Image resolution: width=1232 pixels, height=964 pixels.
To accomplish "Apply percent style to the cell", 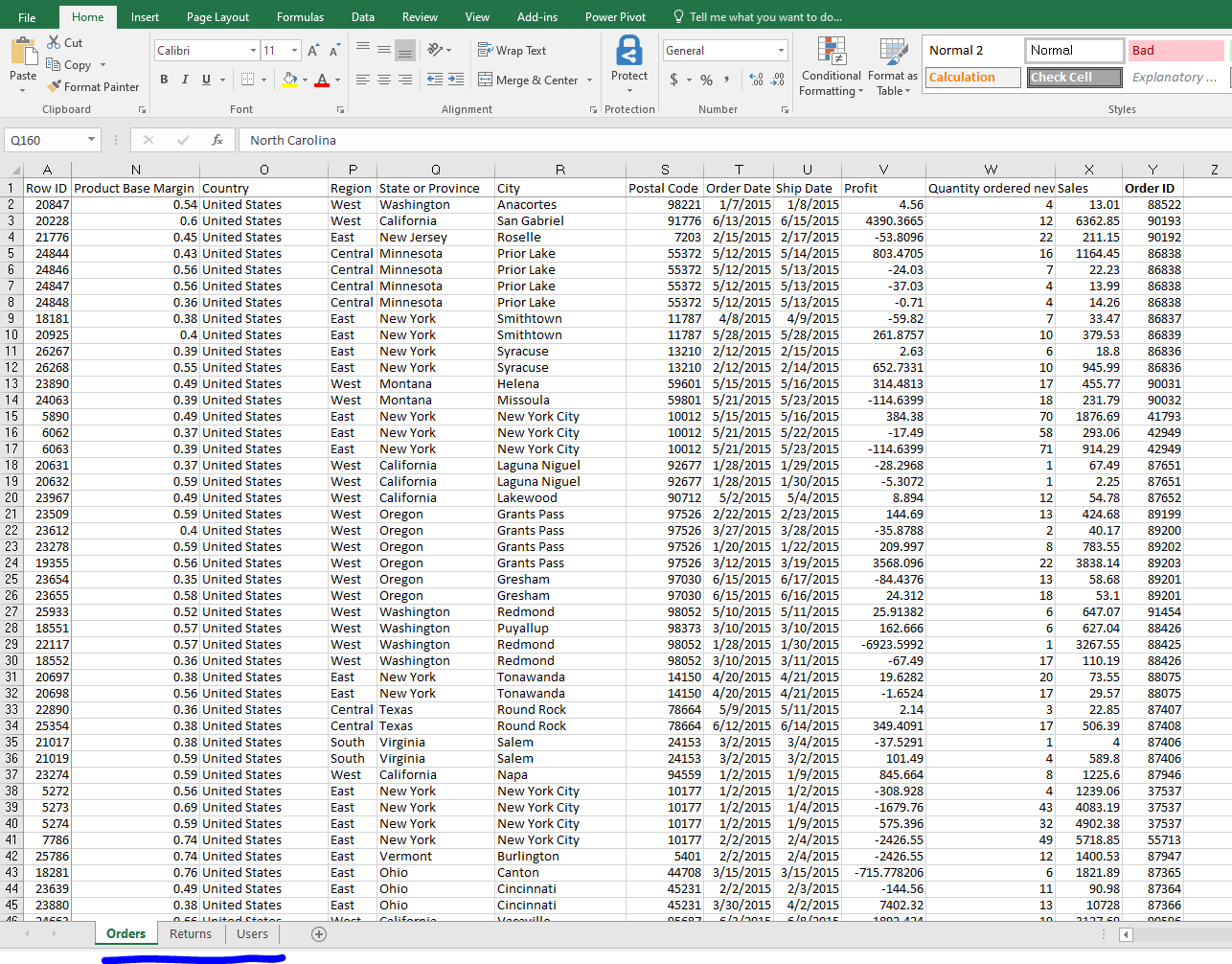I will click(x=706, y=80).
